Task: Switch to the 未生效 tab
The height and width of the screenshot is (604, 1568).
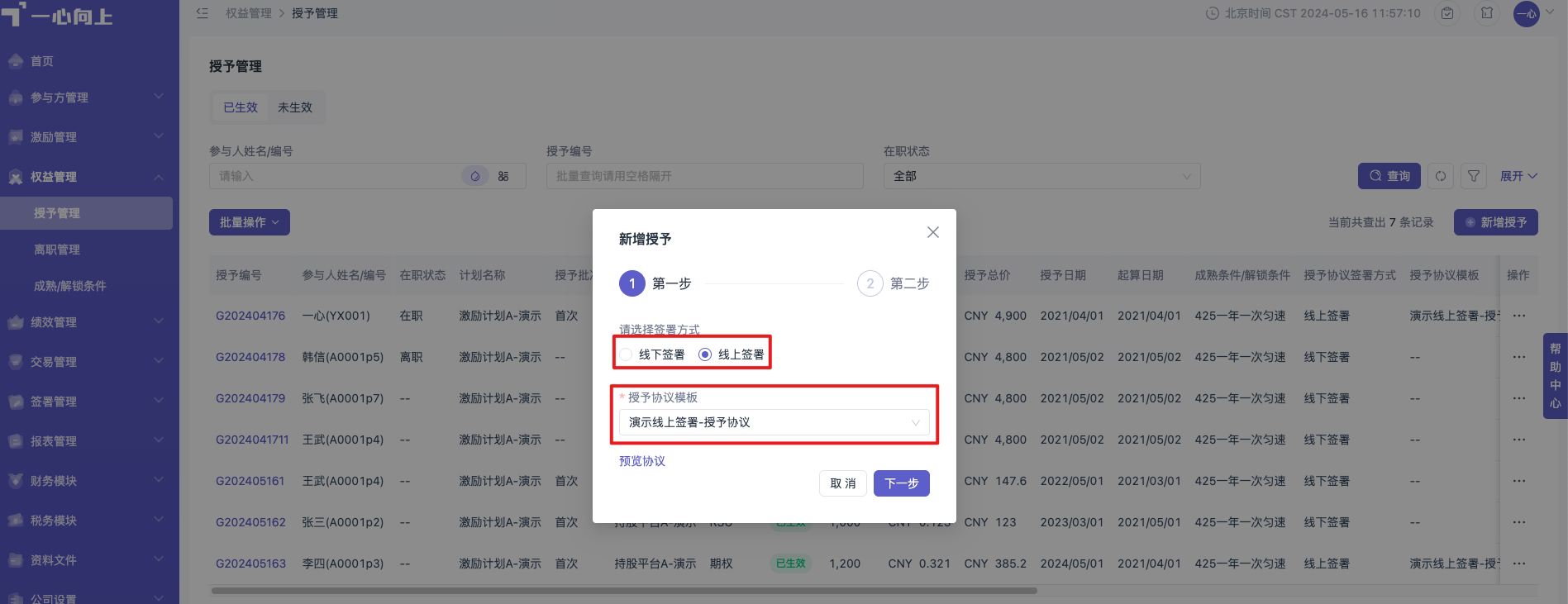Action: coord(295,107)
